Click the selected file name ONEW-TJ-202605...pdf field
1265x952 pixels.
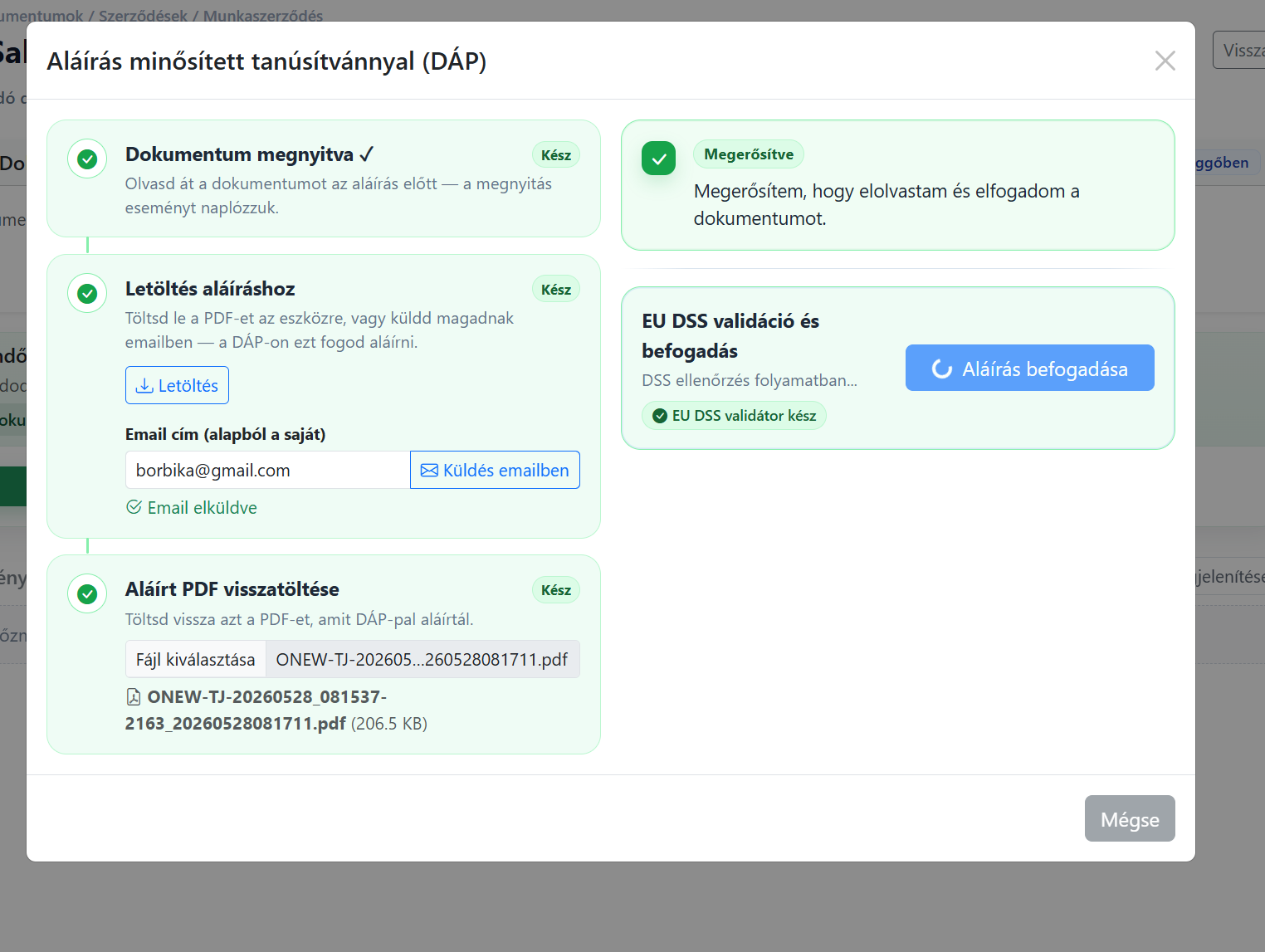click(x=422, y=659)
